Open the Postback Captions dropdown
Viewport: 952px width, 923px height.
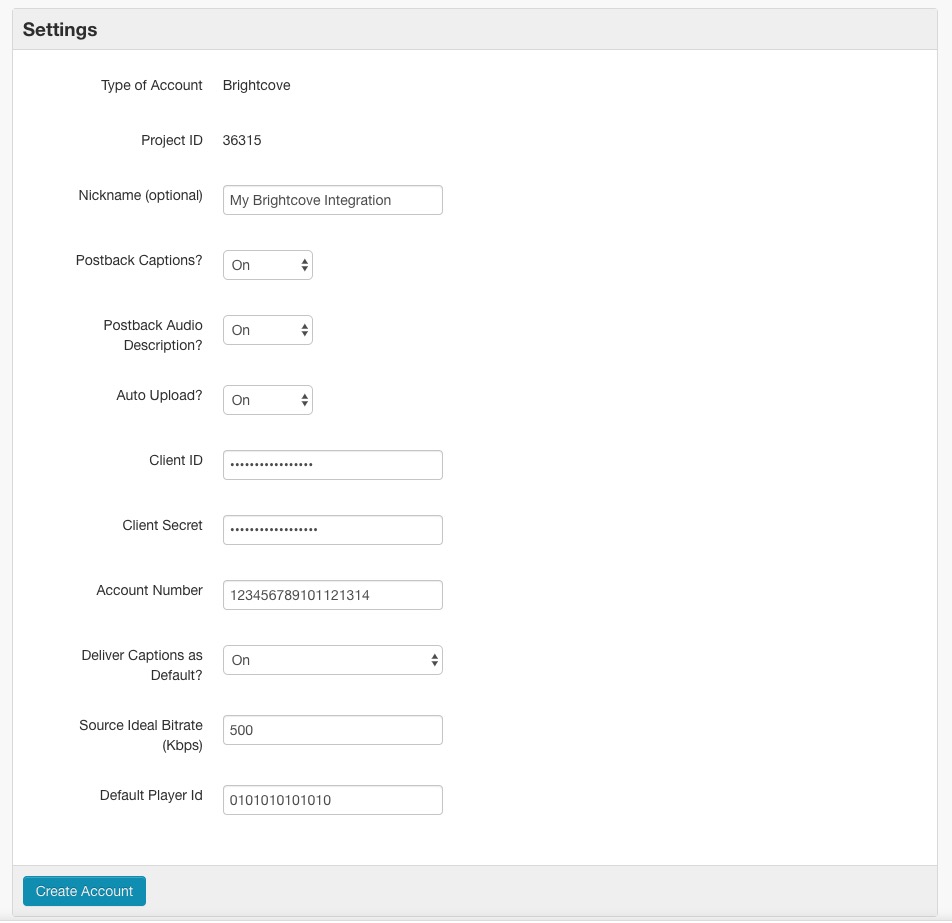tap(268, 265)
